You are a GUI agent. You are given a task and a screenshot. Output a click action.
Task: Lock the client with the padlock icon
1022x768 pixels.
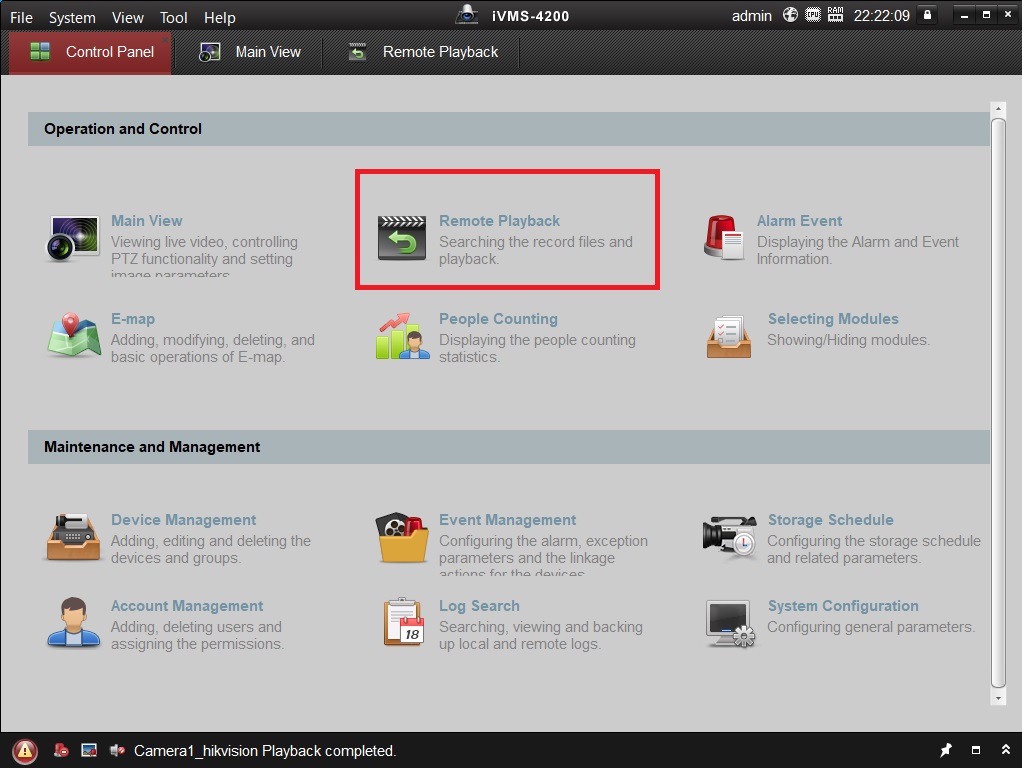click(x=927, y=15)
